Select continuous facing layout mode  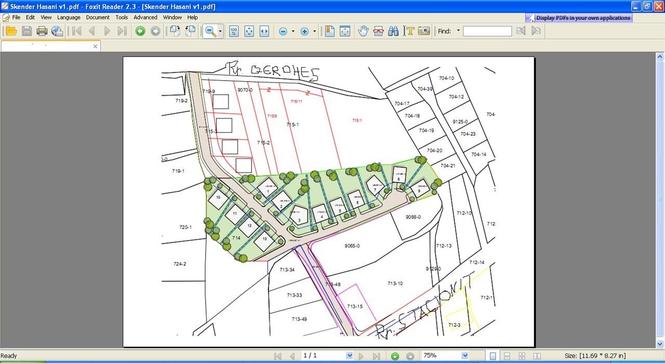522,356
